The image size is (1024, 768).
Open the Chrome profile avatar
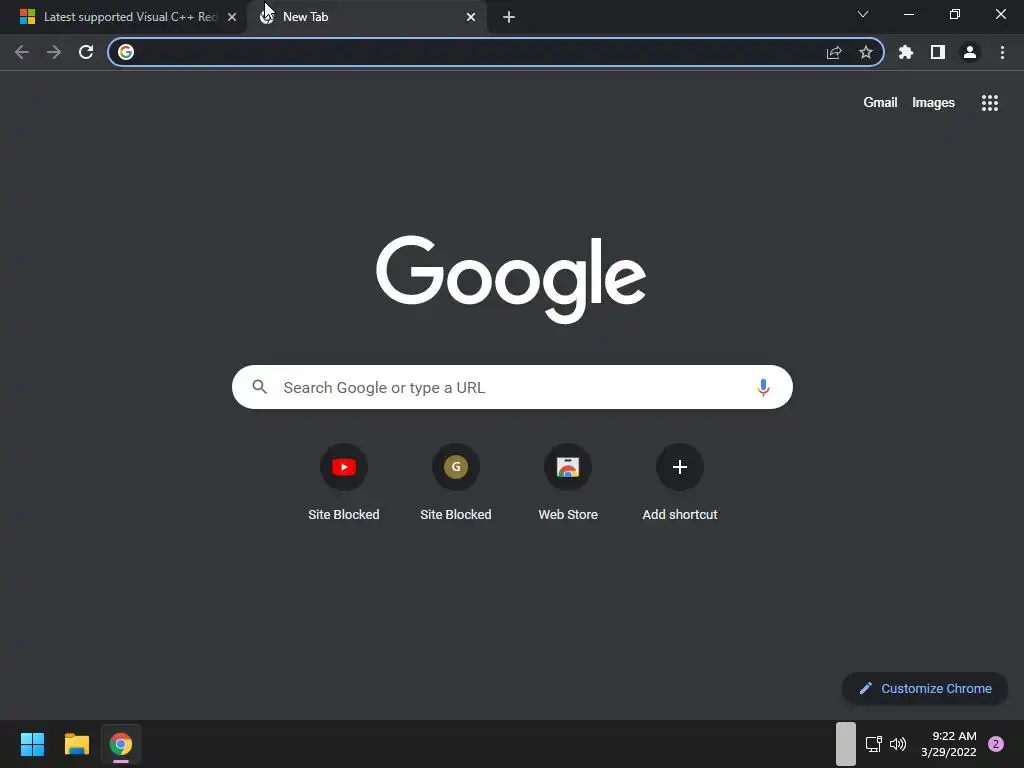[x=970, y=52]
